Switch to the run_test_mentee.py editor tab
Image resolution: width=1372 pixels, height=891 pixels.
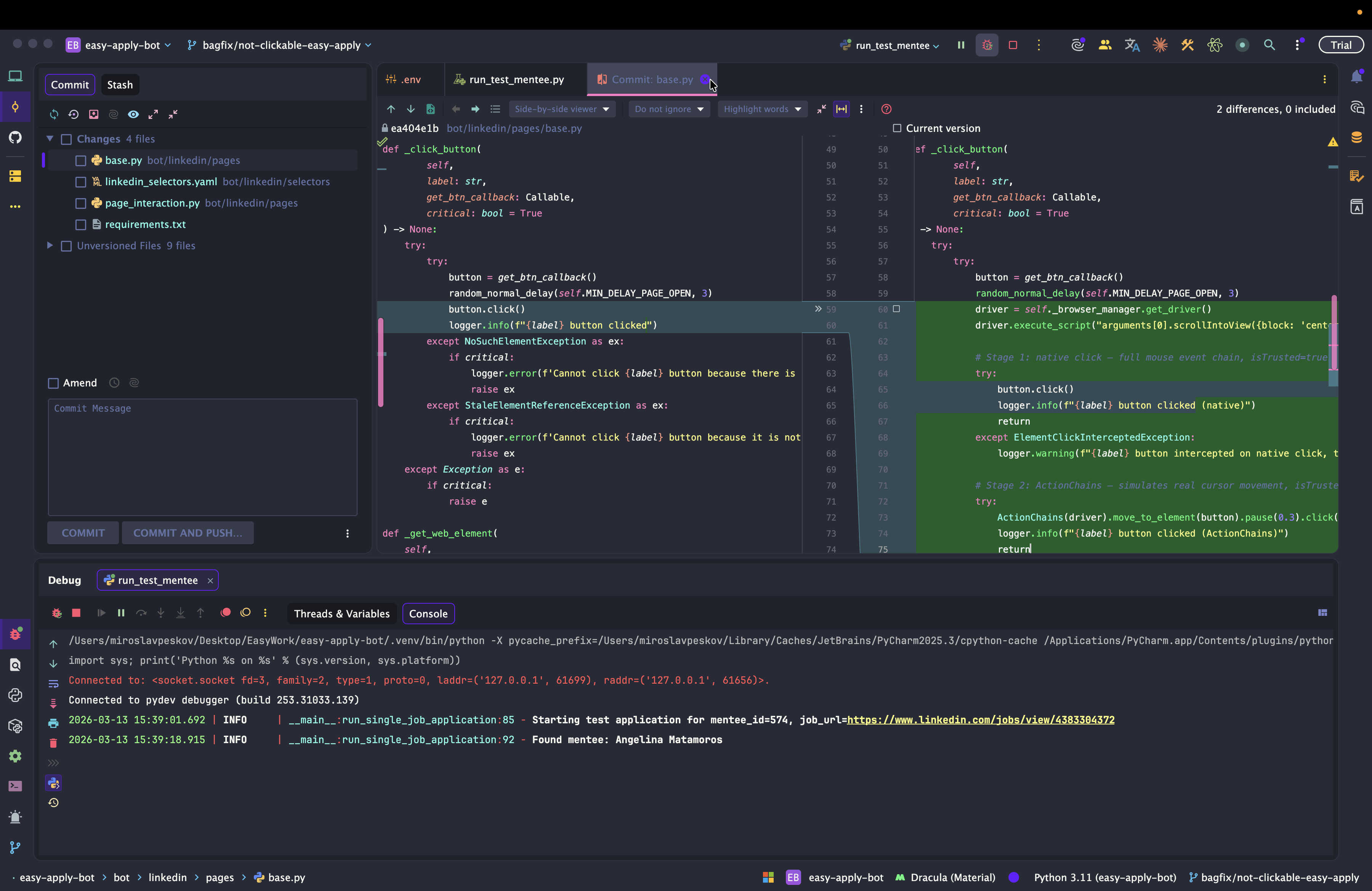click(x=516, y=80)
